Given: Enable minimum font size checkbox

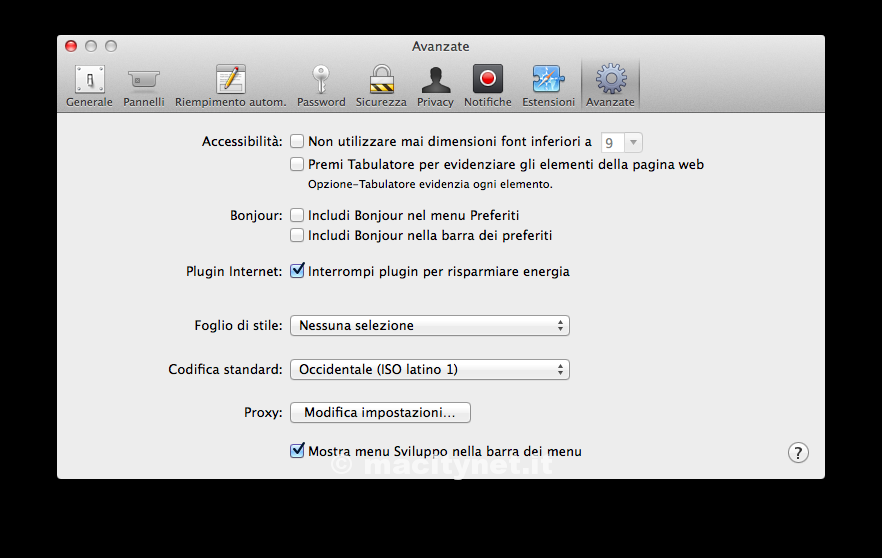Looking at the screenshot, I should (297, 141).
